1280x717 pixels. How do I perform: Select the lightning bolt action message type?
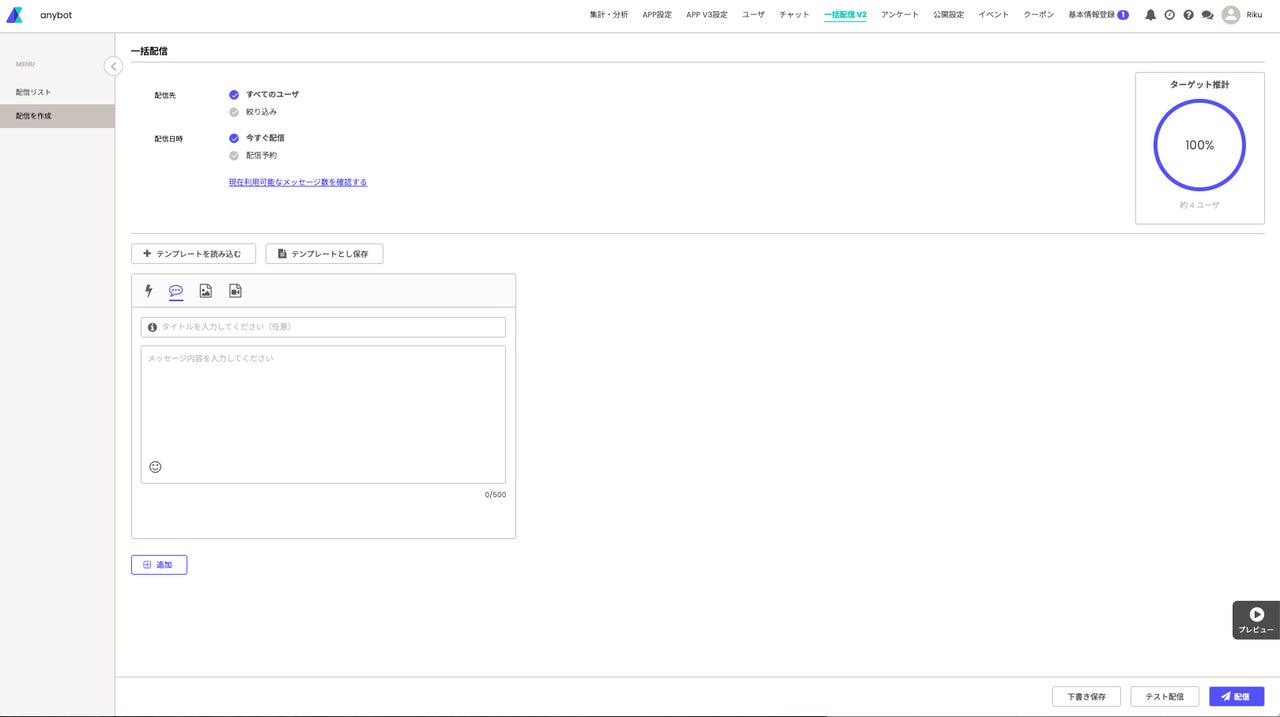[x=149, y=291]
